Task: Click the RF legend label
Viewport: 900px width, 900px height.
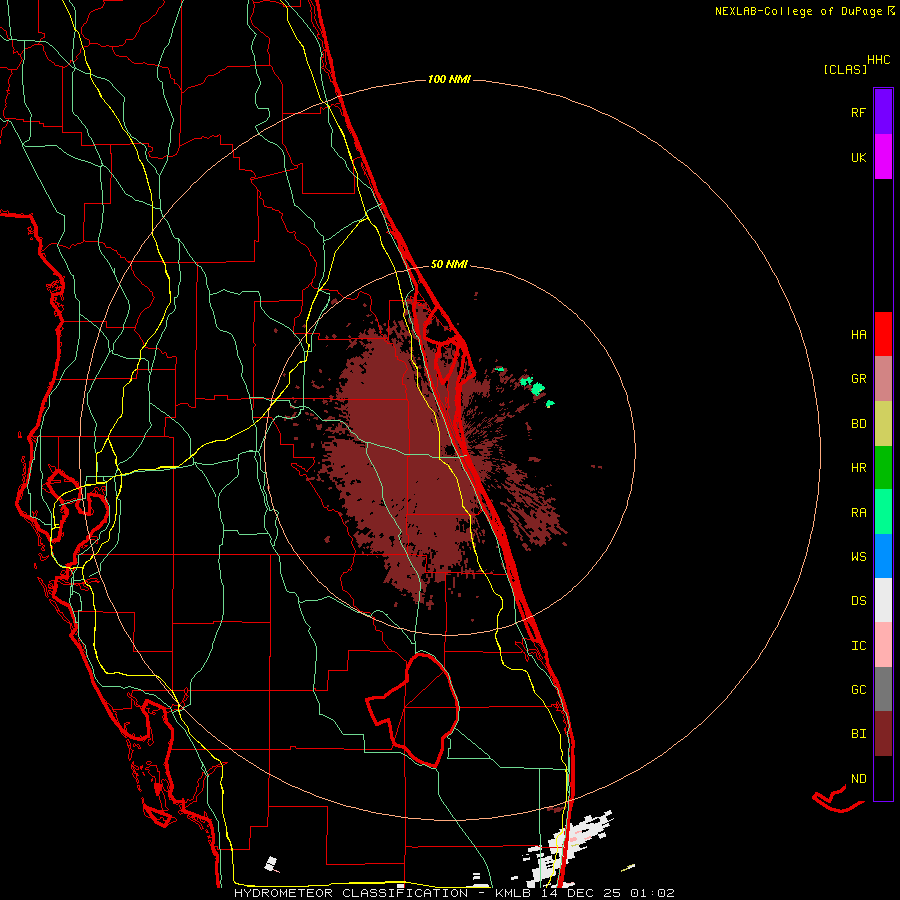Action: pyautogui.click(x=858, y=112)
